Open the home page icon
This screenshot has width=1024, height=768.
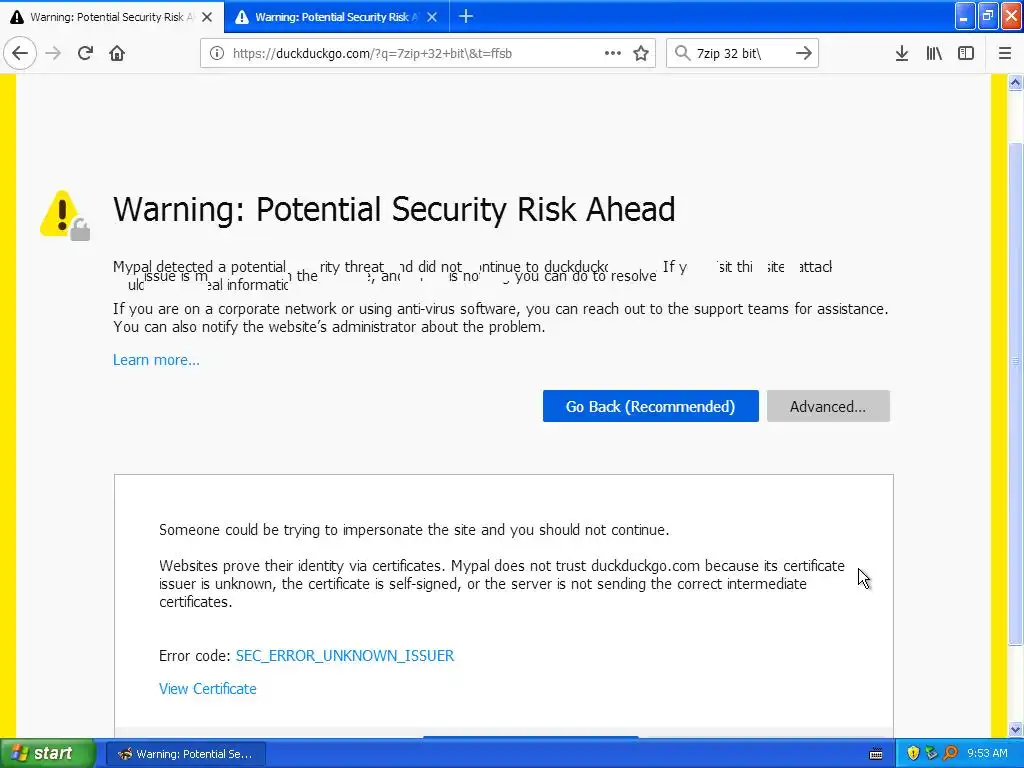click(x=117, y=53)
